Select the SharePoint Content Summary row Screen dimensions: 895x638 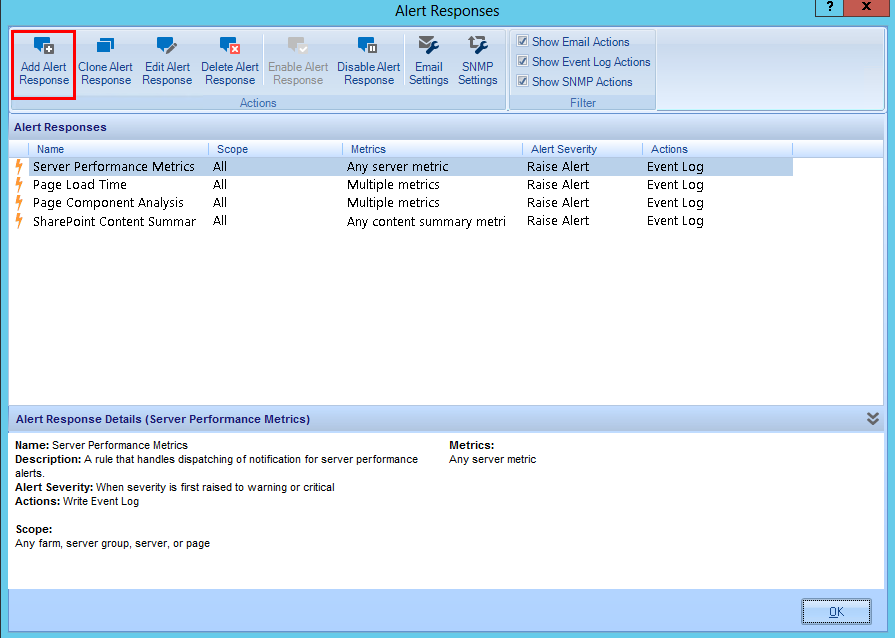(114, 221)
